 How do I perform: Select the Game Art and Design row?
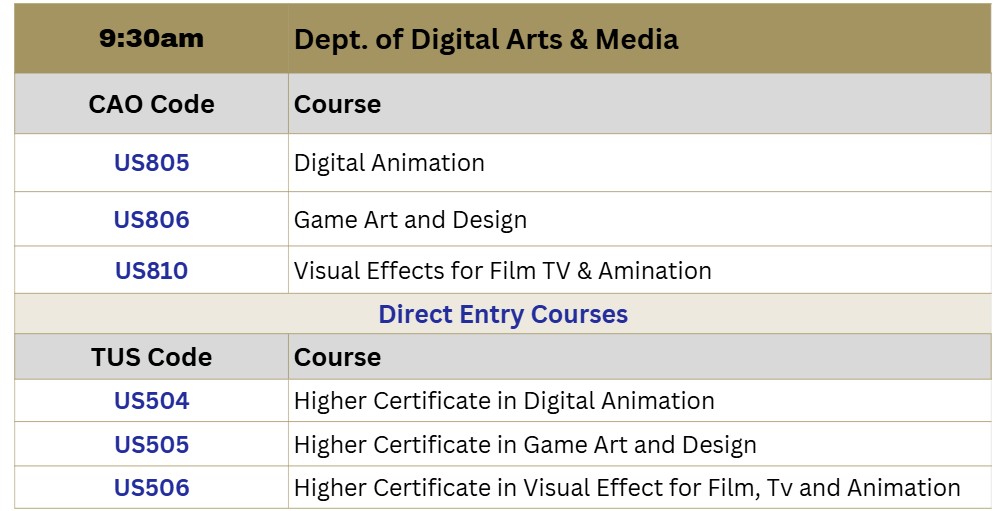pyautogui.click(x=410, y=220)
